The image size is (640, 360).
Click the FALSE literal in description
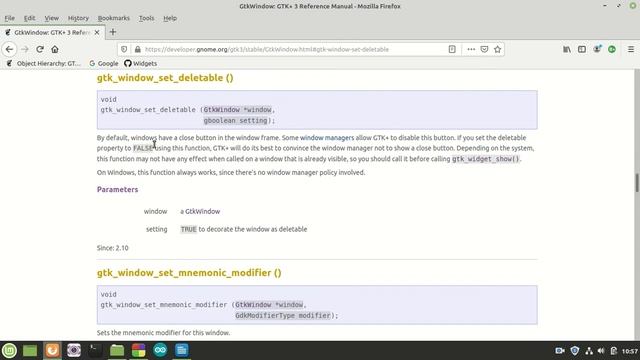point(143,148)
